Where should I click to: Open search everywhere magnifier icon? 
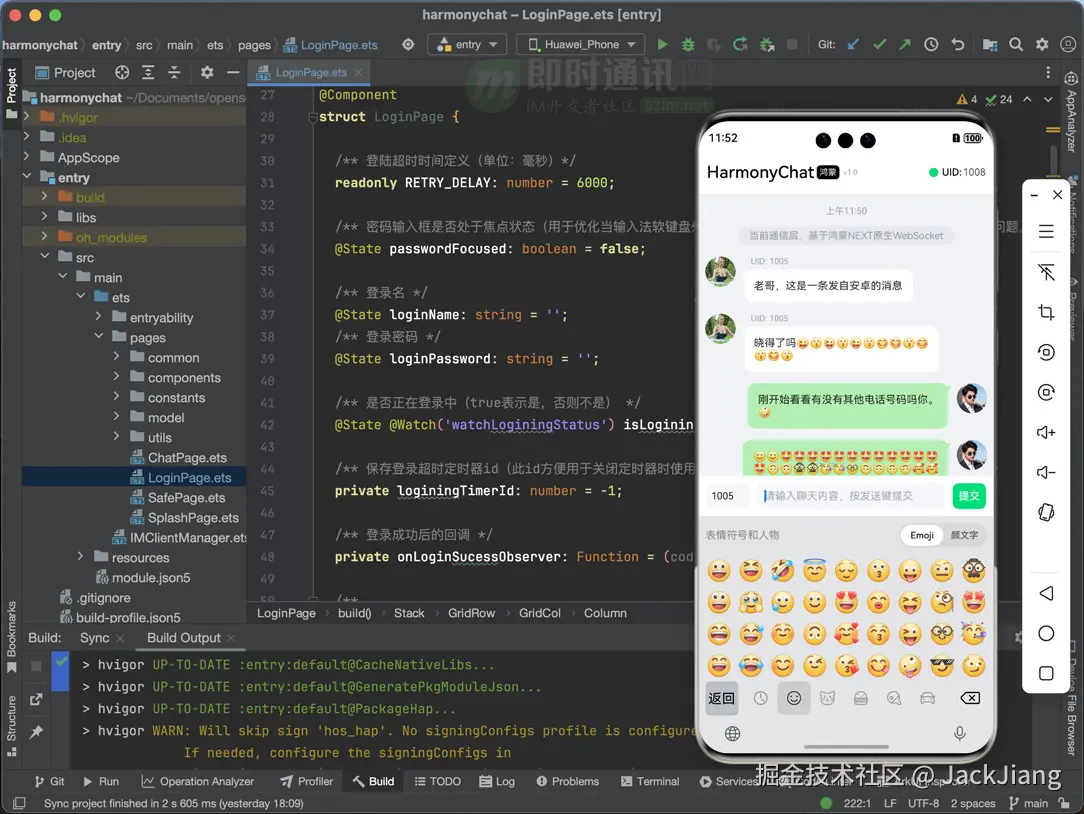1016,45
